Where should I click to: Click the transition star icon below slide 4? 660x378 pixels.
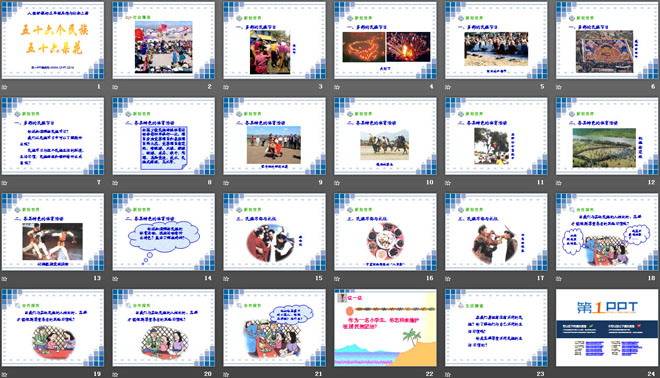point(337,87)
